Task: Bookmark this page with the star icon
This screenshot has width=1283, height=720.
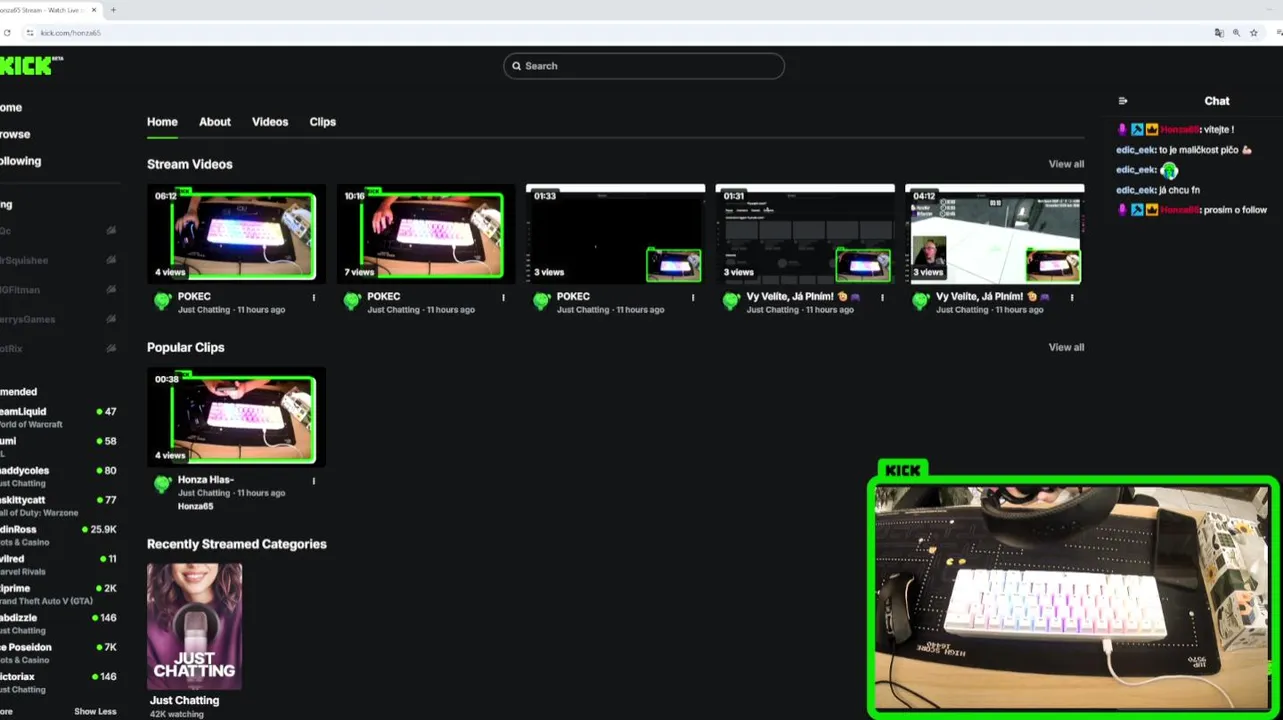Action: point(1254,33)
